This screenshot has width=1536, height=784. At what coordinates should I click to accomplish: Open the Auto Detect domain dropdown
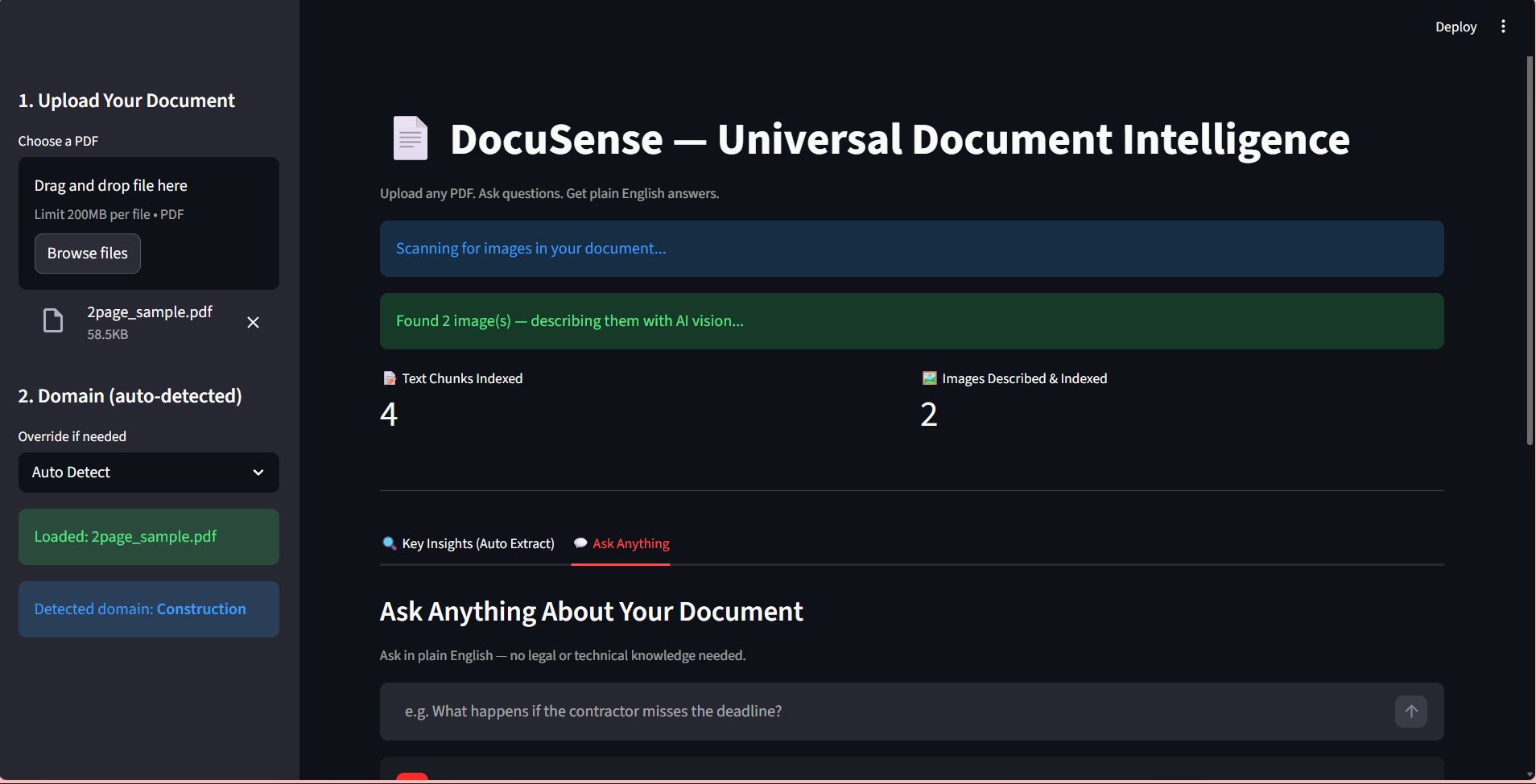[148, 472]
